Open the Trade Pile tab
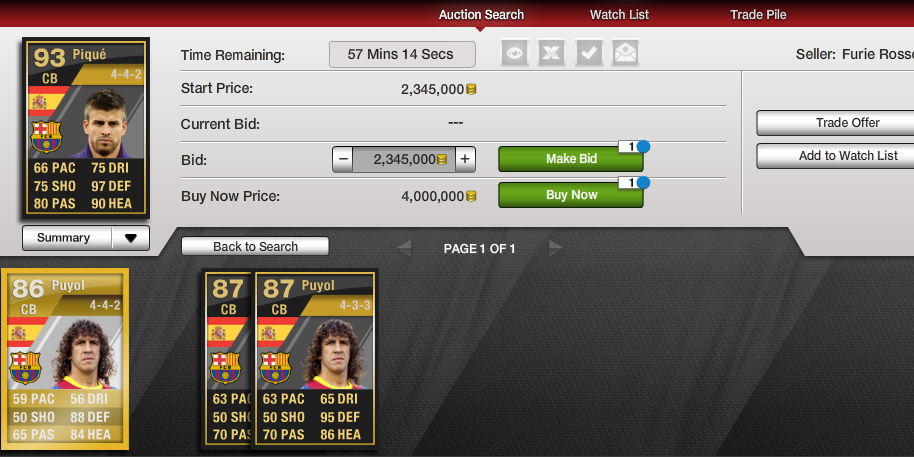This screenshot has height=458, width=914. pyautogui.click(x=758, y=15)
